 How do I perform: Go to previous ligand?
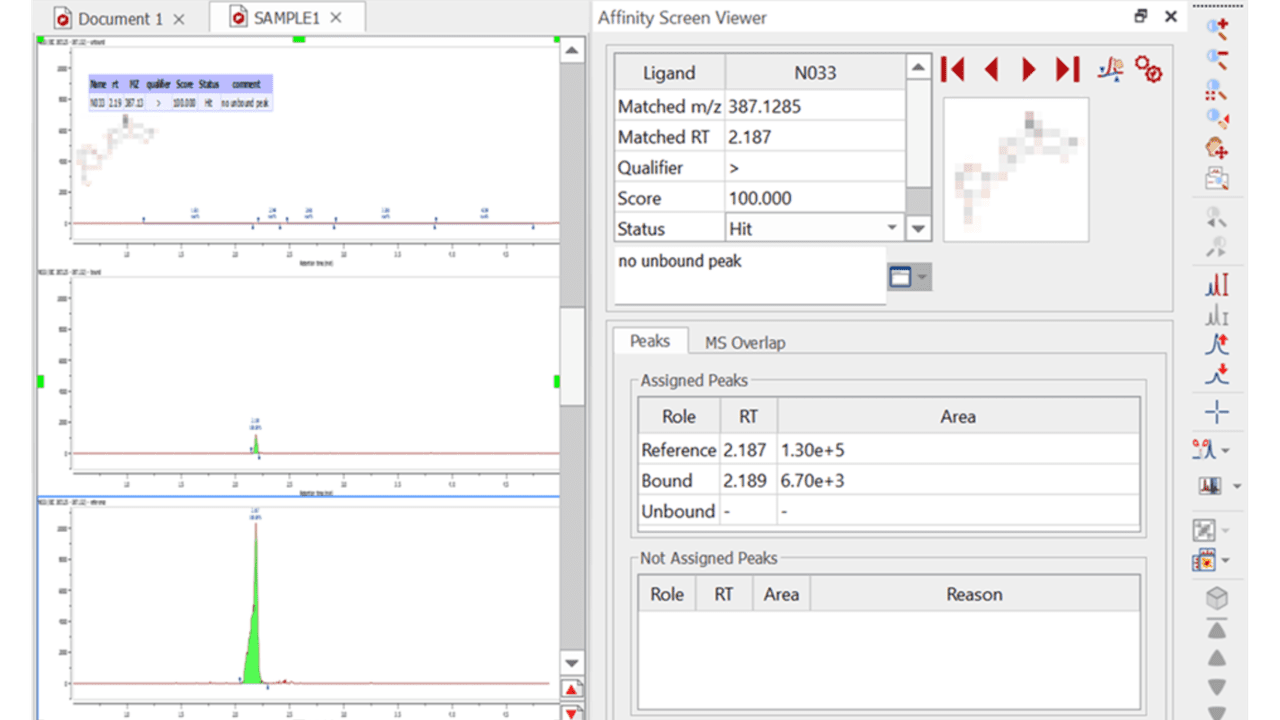[991, 69]
